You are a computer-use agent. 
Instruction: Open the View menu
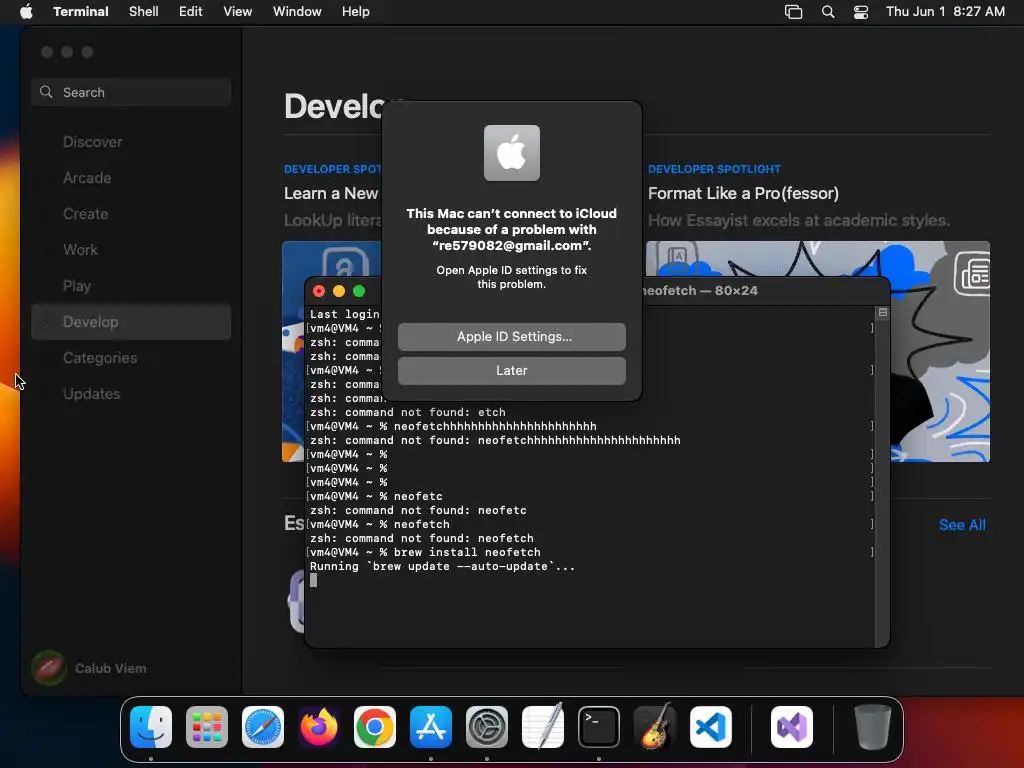[x=238, y=11]
